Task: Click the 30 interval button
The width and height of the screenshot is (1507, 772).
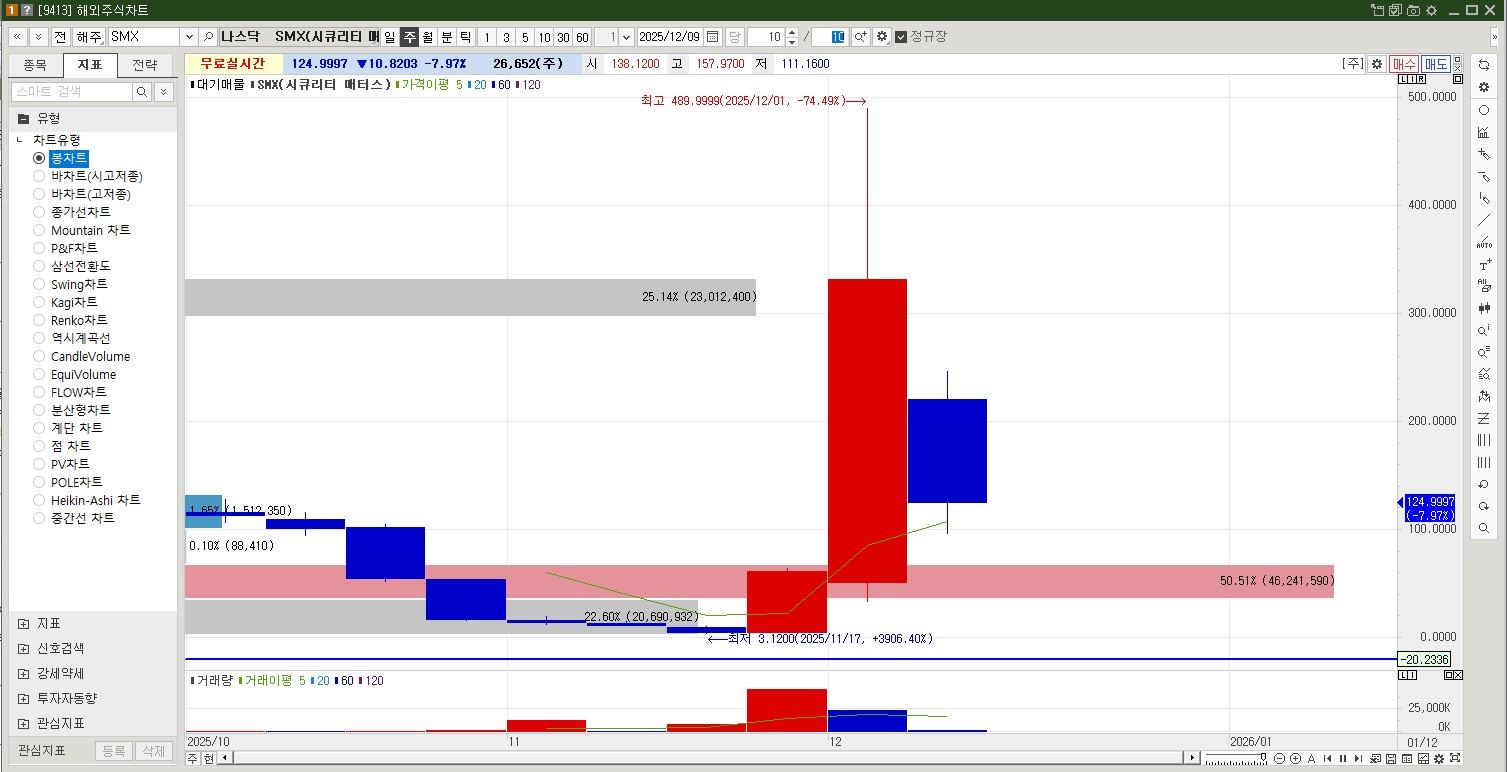Action: [x=563, y=37]
